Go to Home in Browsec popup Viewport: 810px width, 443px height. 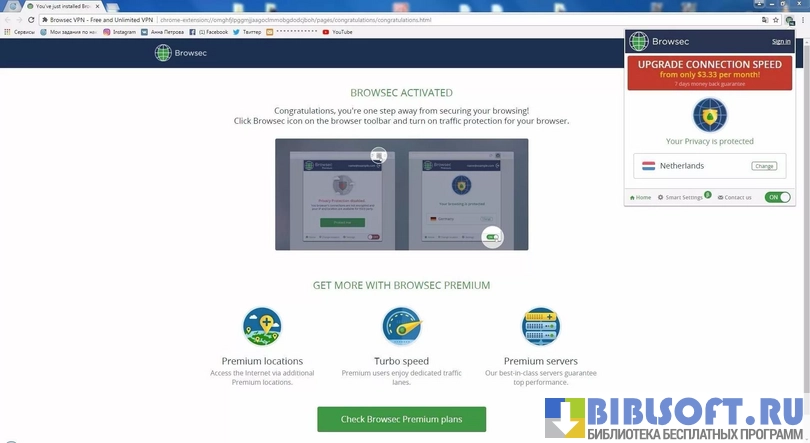[x=640, y=197]
